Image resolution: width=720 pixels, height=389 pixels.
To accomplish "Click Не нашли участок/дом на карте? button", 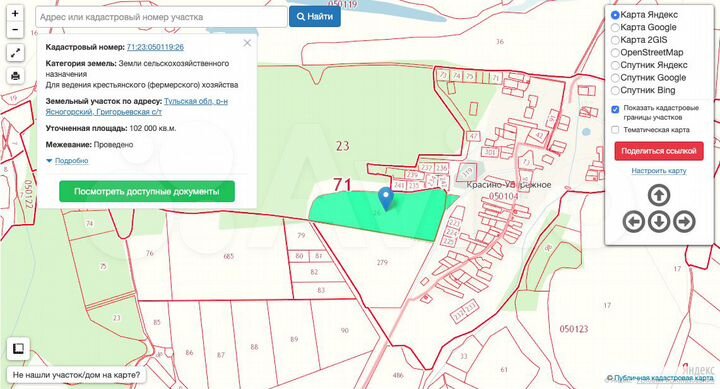I will [x=77, y=375].
